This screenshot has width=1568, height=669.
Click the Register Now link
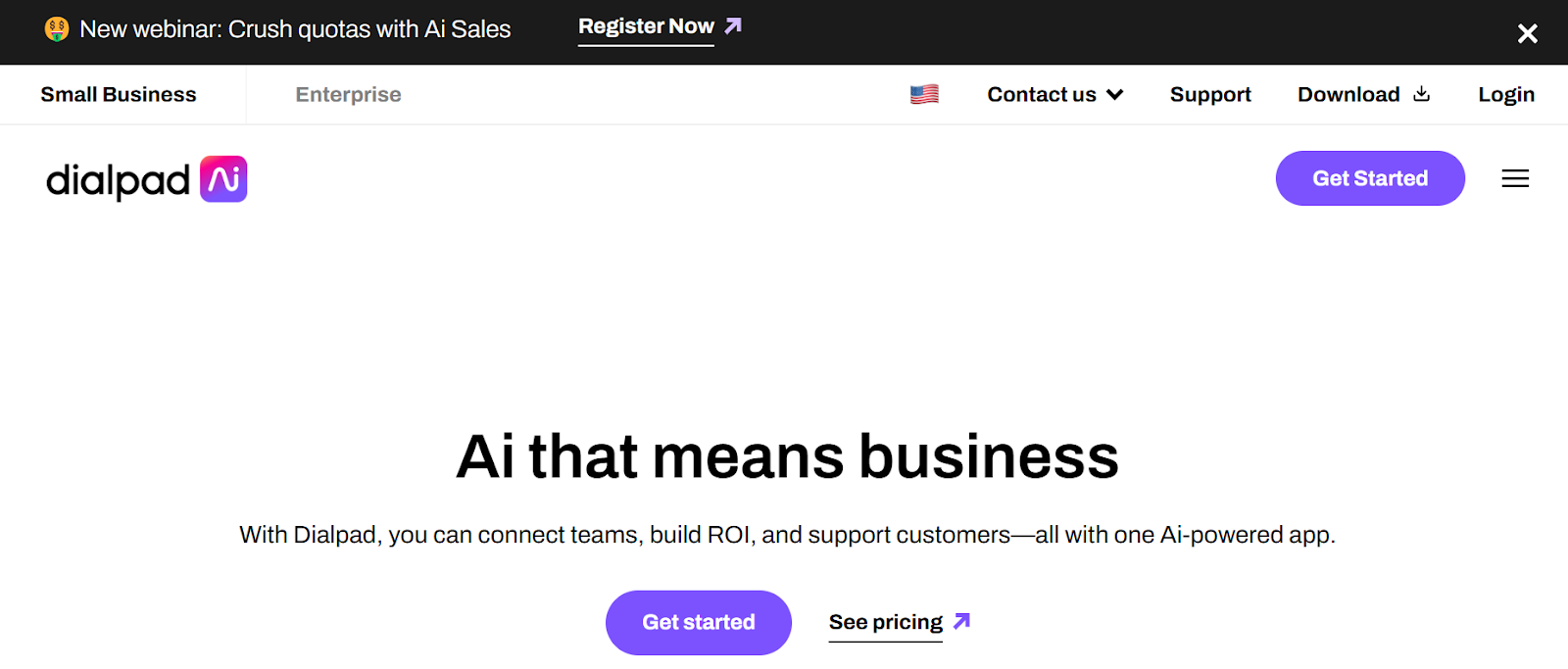tap(646, 27)
